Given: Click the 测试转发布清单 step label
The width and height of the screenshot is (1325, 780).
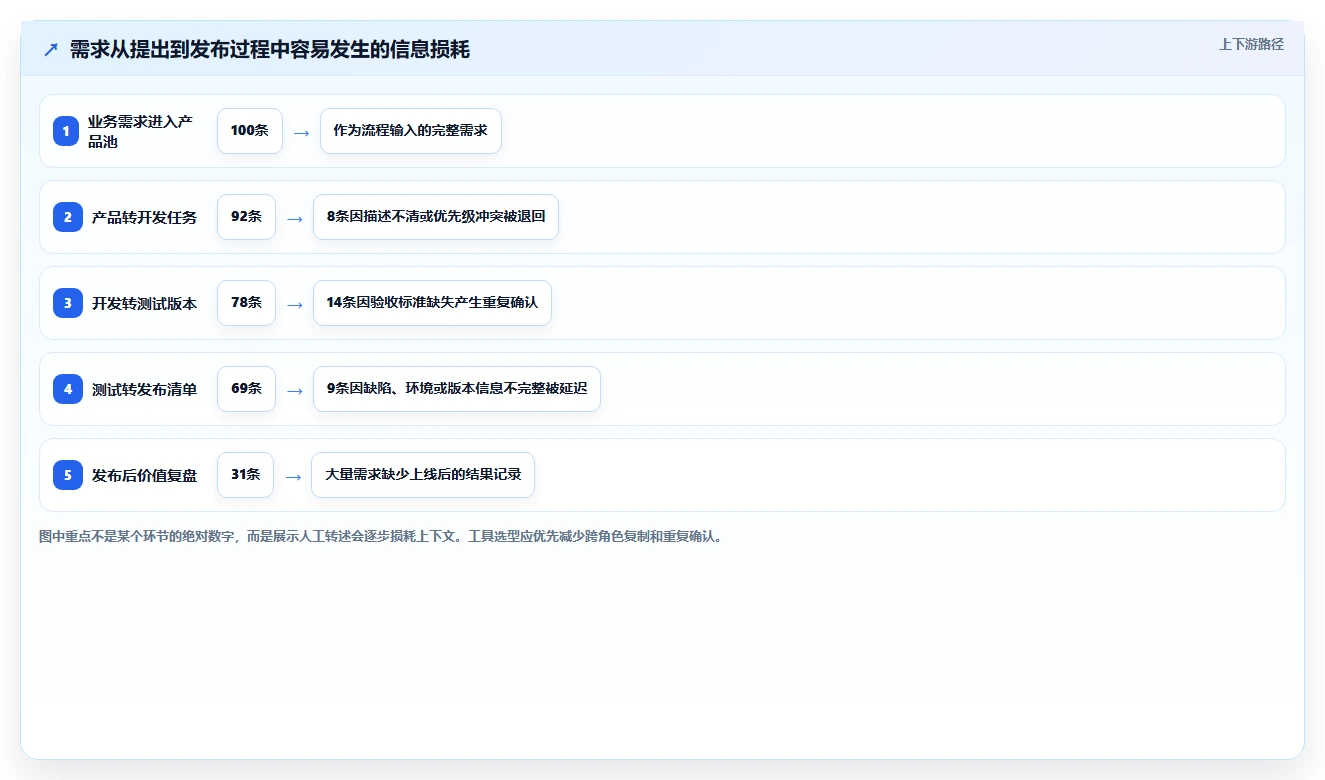Looking at the screenshot, I should [144, 389].
